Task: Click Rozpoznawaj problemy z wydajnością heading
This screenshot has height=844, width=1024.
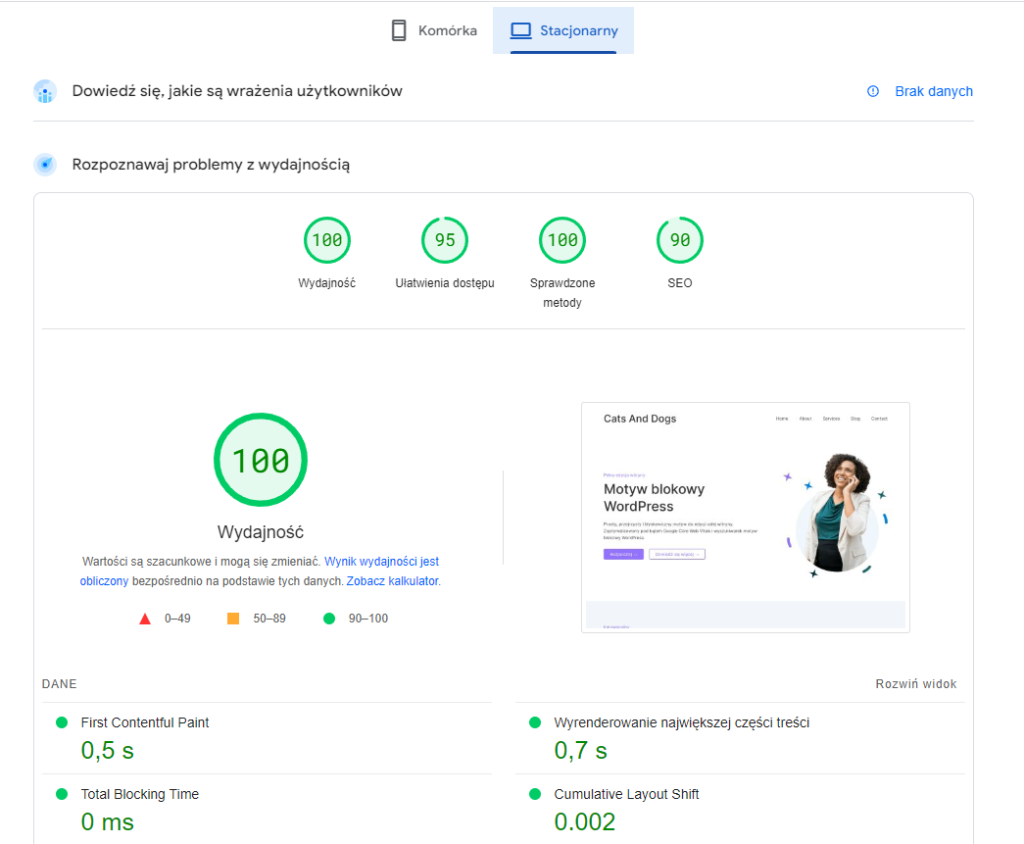Action: (x=211, y=165)
